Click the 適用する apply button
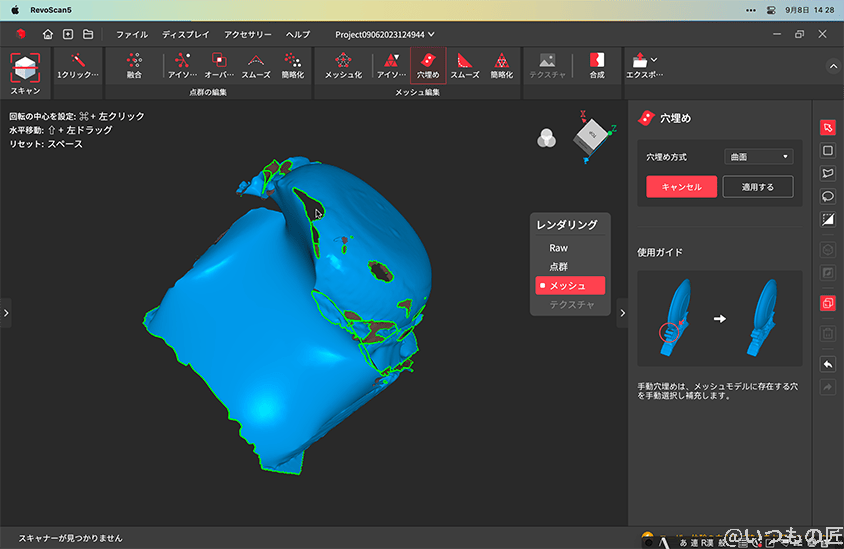 pyautogui.click(x=757, y=187)
